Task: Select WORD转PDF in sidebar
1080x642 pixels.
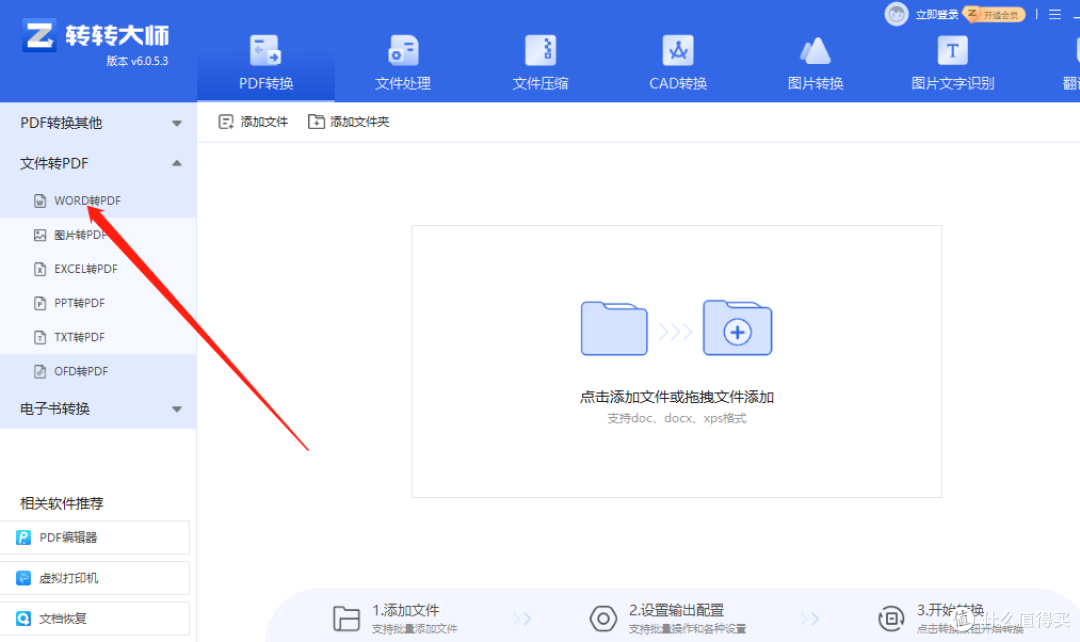Action: coord(98,200)
